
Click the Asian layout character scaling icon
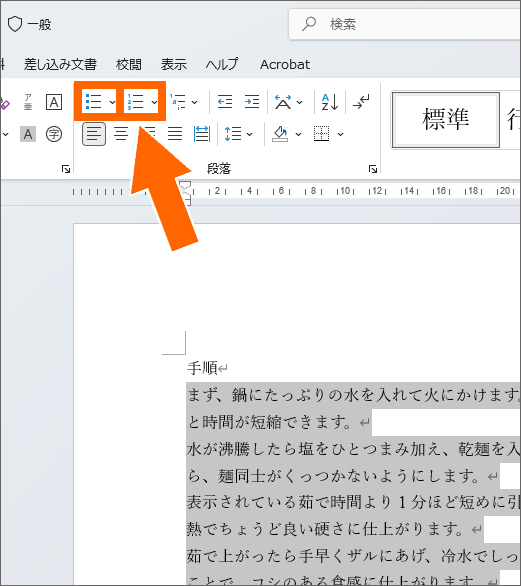point(283,102)
